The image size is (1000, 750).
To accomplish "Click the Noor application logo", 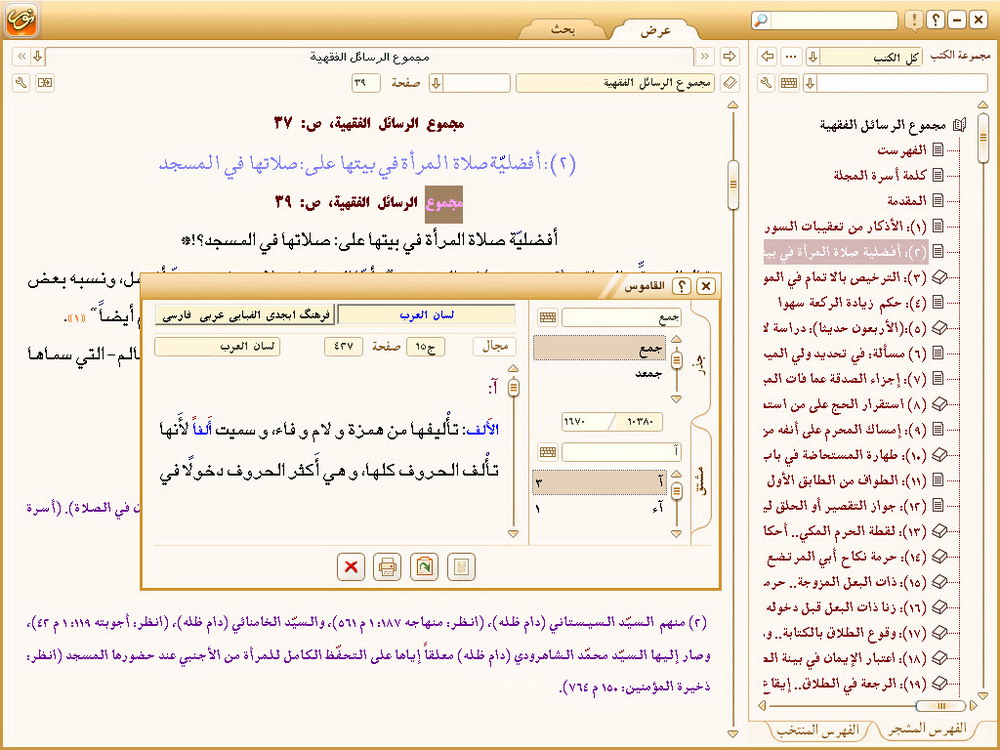I will (x=22, y=20).
